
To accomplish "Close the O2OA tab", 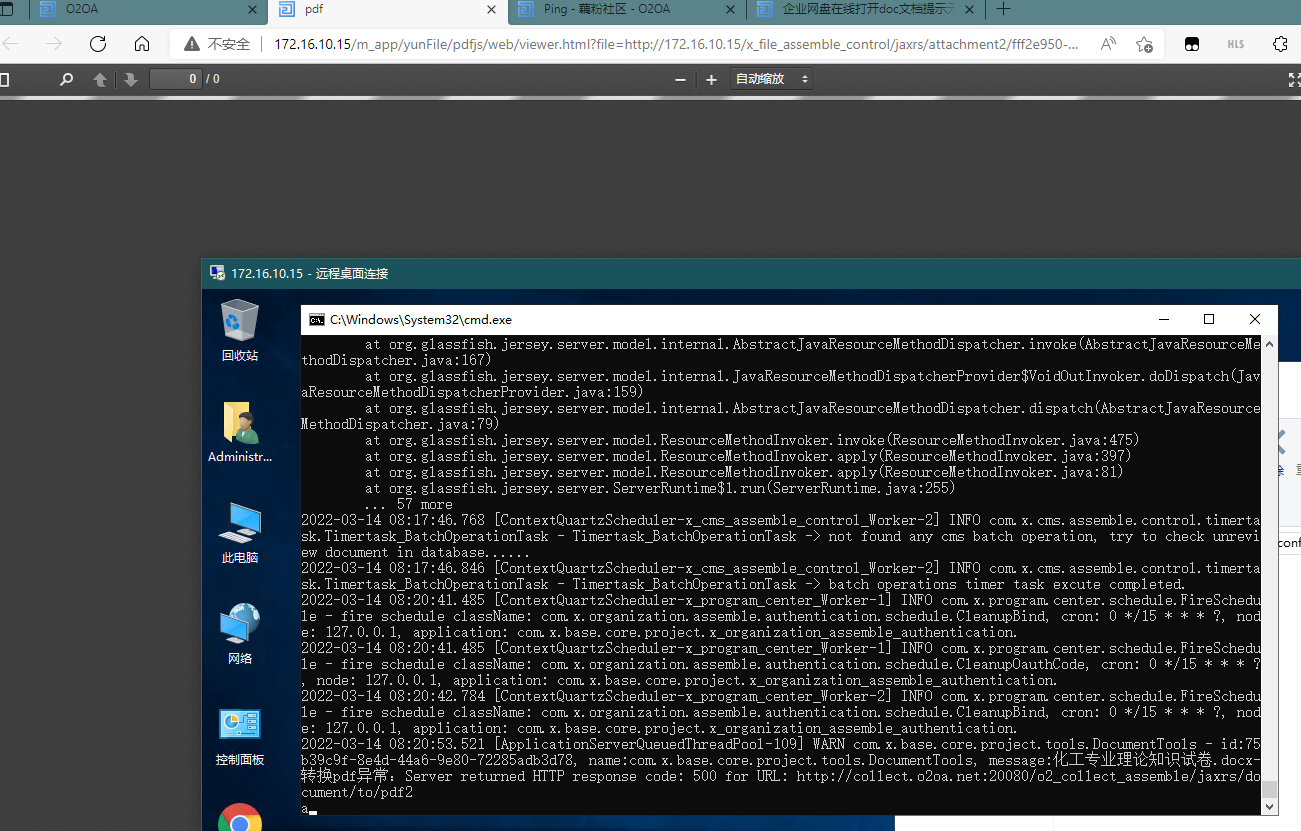I will 253,9.
